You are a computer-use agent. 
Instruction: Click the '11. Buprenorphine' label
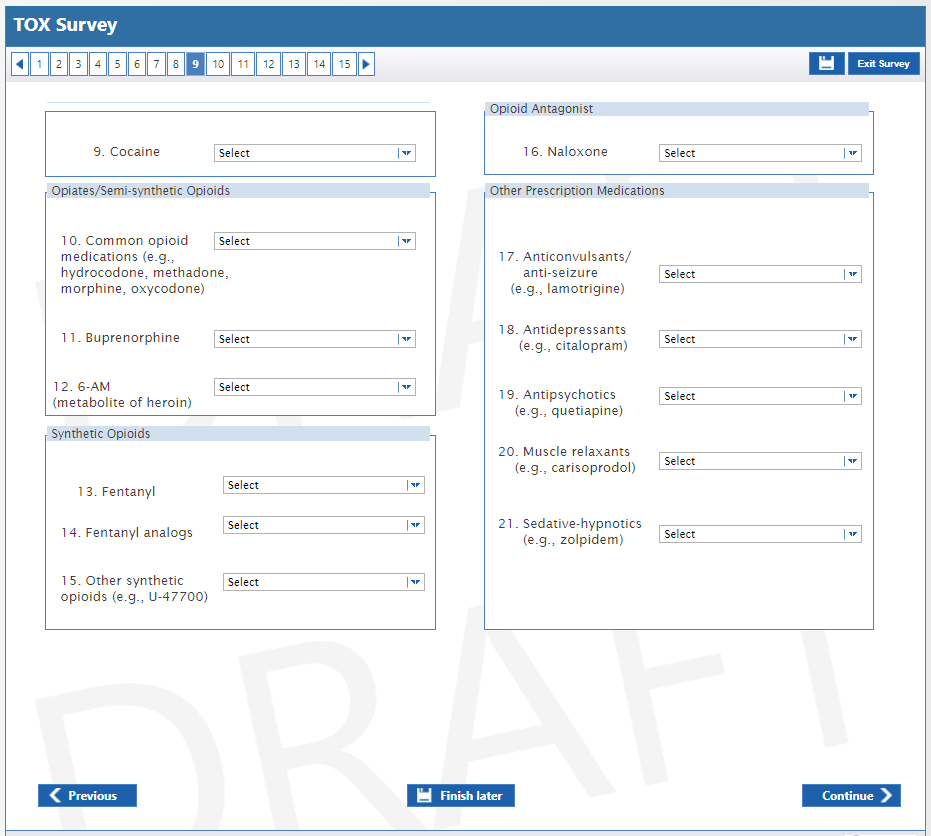click(x=121, y=338)
